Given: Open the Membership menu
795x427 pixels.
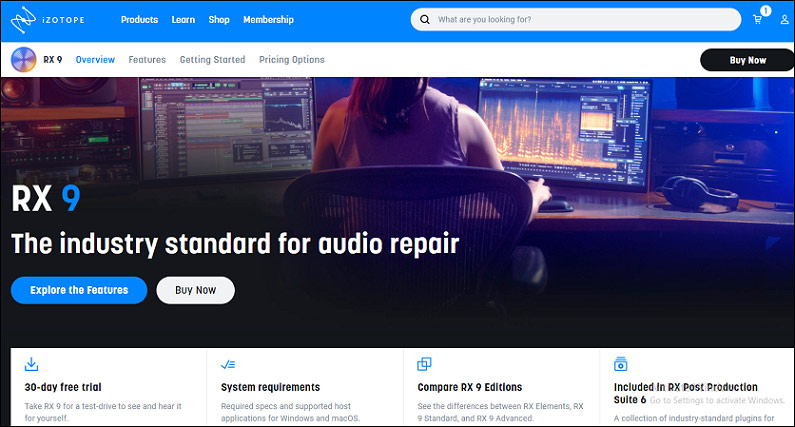Looking at the screenshot, I should pyautogui.click(x=268, y=20).
